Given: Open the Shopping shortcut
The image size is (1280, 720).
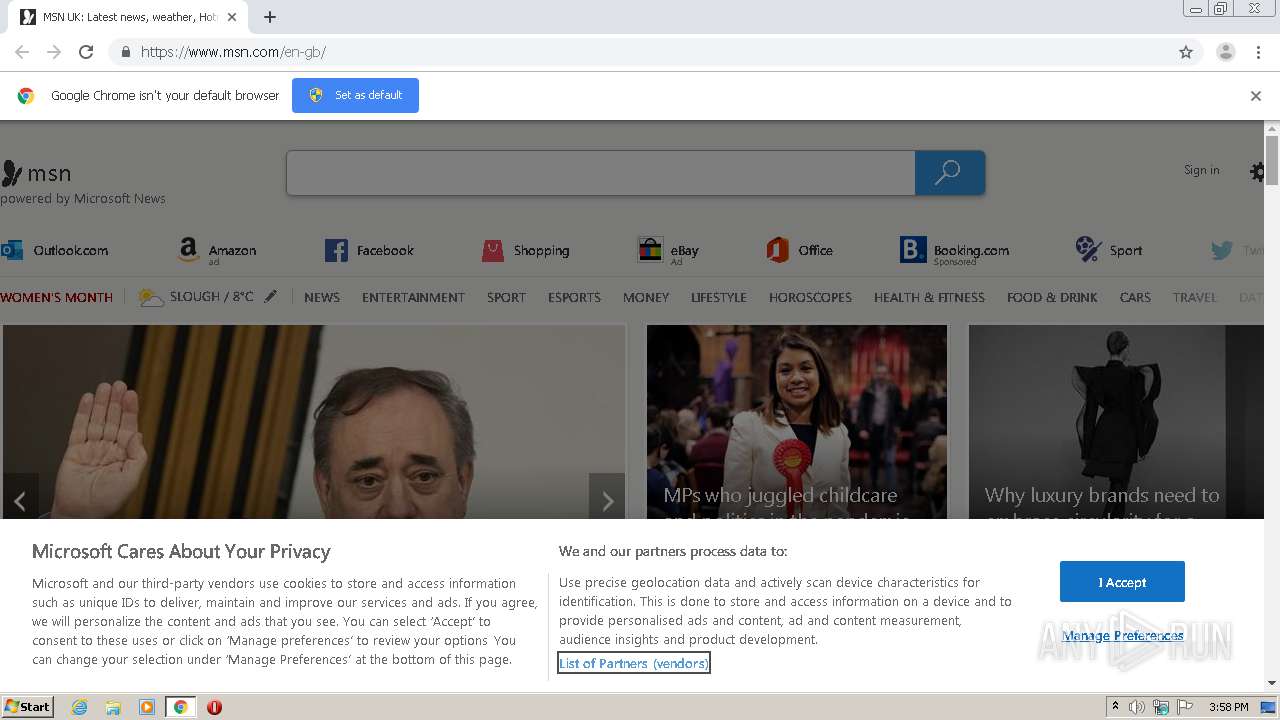Looking at the screenshot, I should pos(525,250).
